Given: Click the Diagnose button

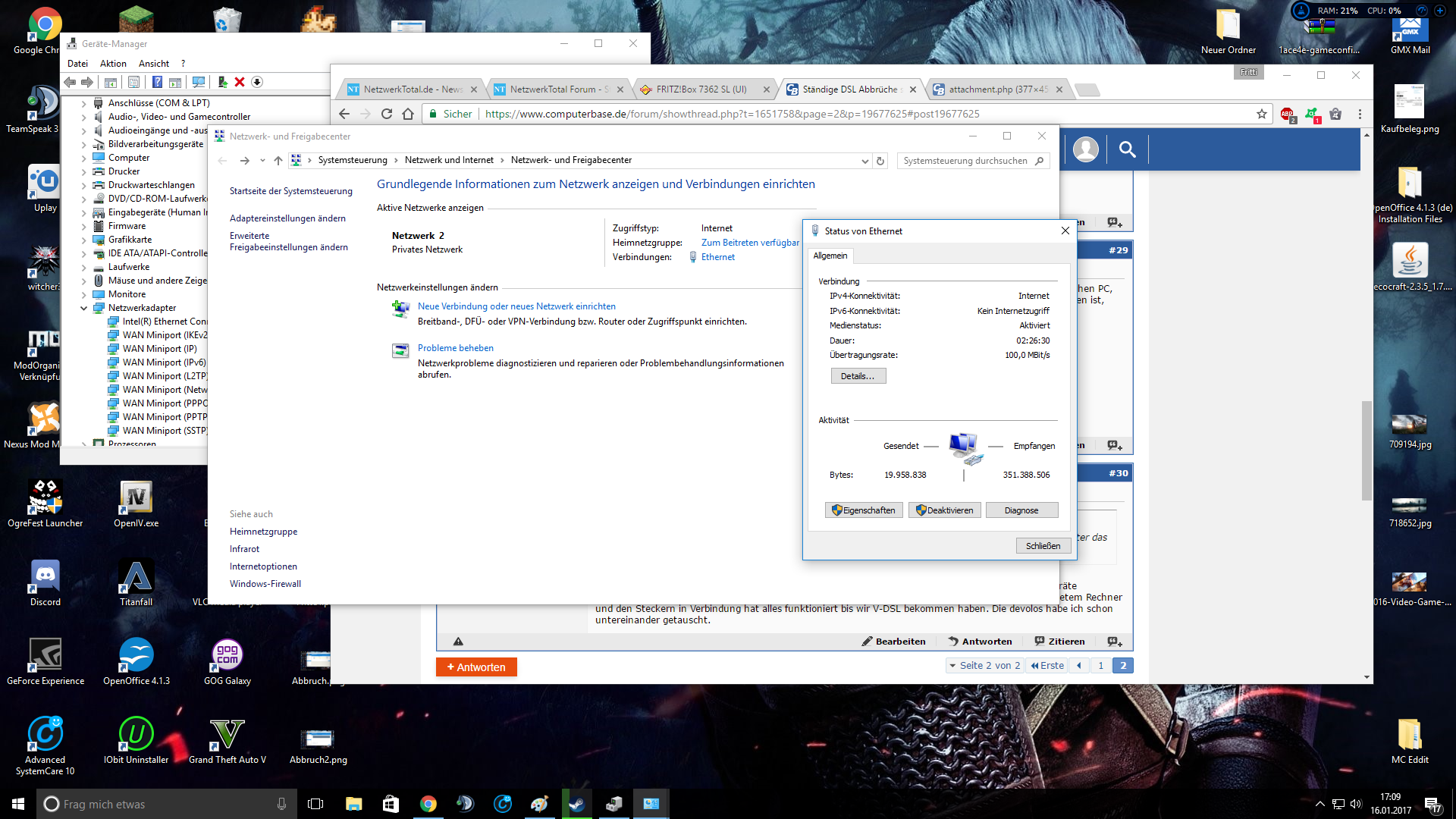Looking at the screenshot, I should click(1021, 510).
